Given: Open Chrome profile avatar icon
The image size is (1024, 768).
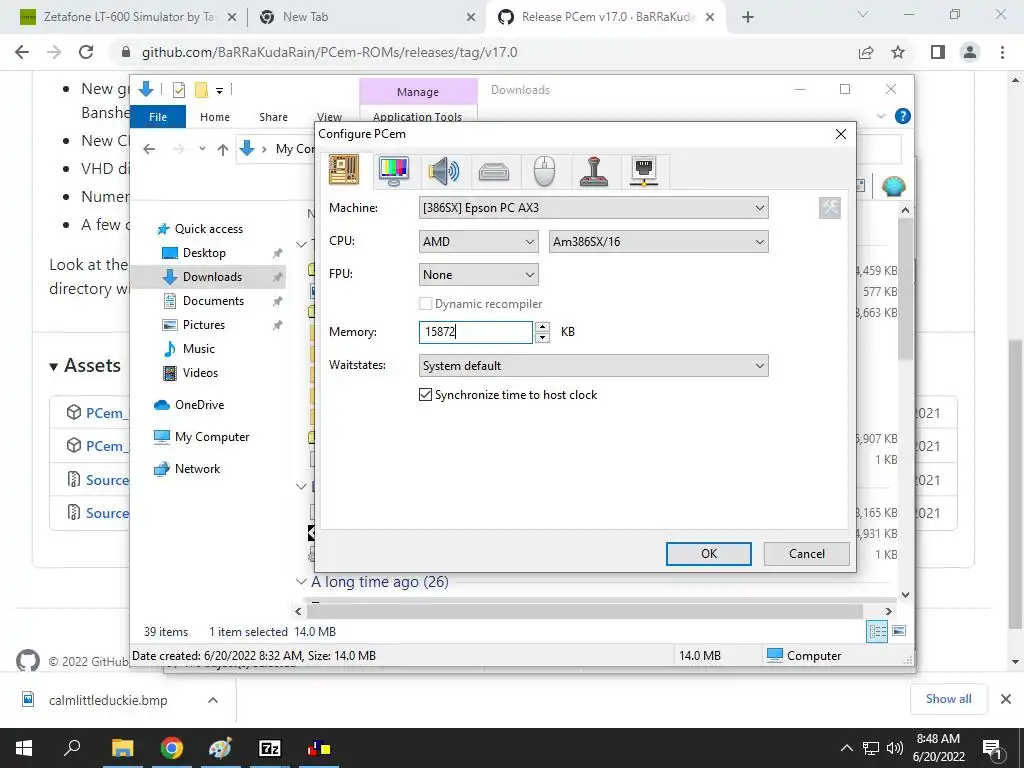Looking at the screenshot, I should [x=970, y=52].
